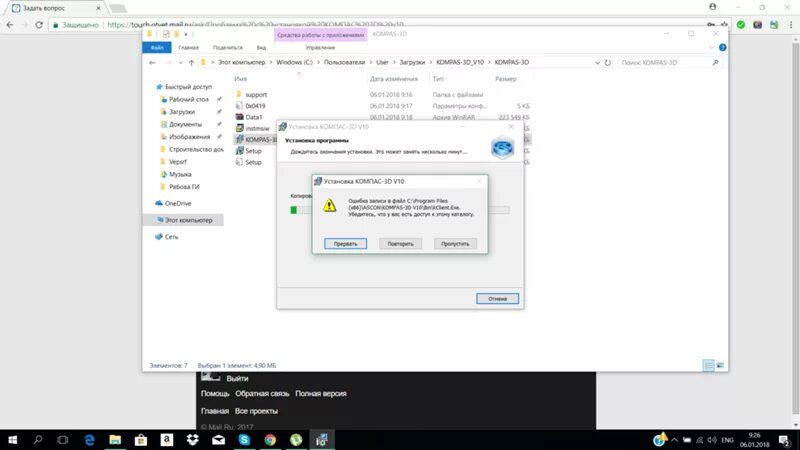Select Пользователи breadcrumb segment
The height and width of the screenshot is (450, 800).
[x=344, y=62]
